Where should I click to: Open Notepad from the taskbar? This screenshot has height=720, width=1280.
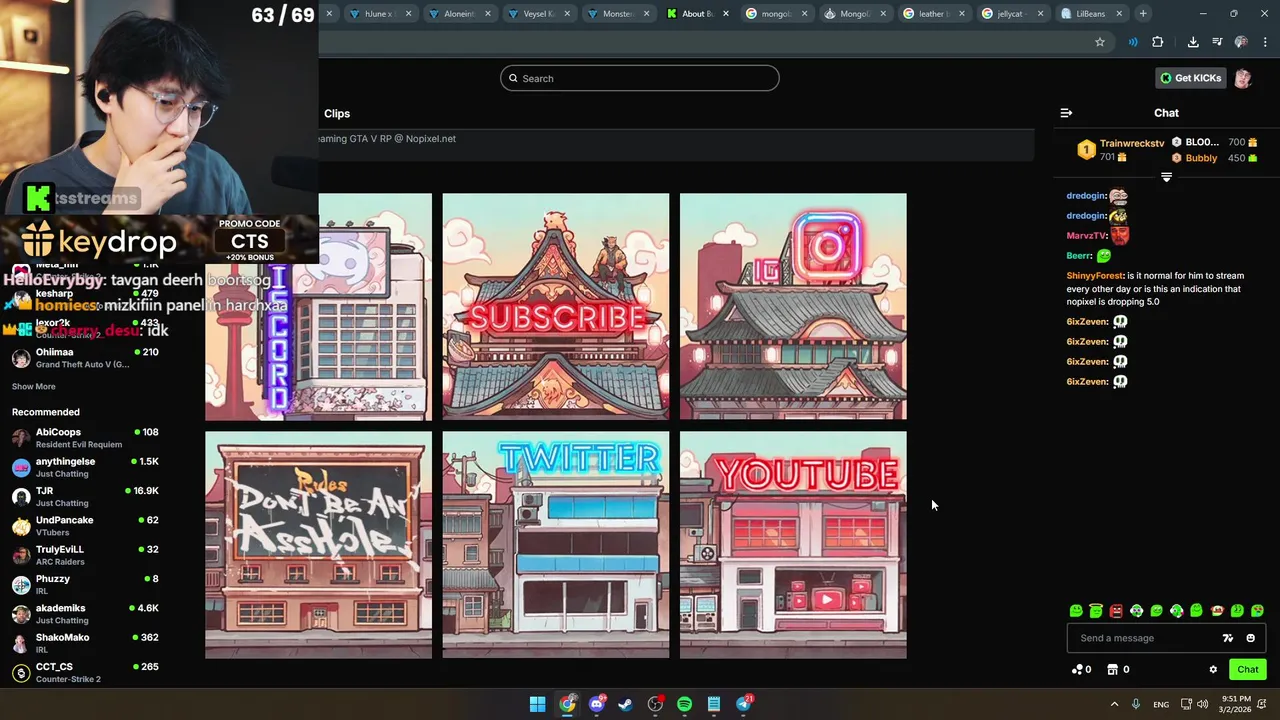pos(714,704)
